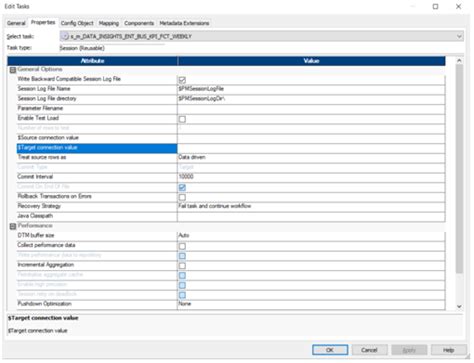Open the Data driven value dropdown
Viewport: 474px width, 363px height.
(311, 157)
